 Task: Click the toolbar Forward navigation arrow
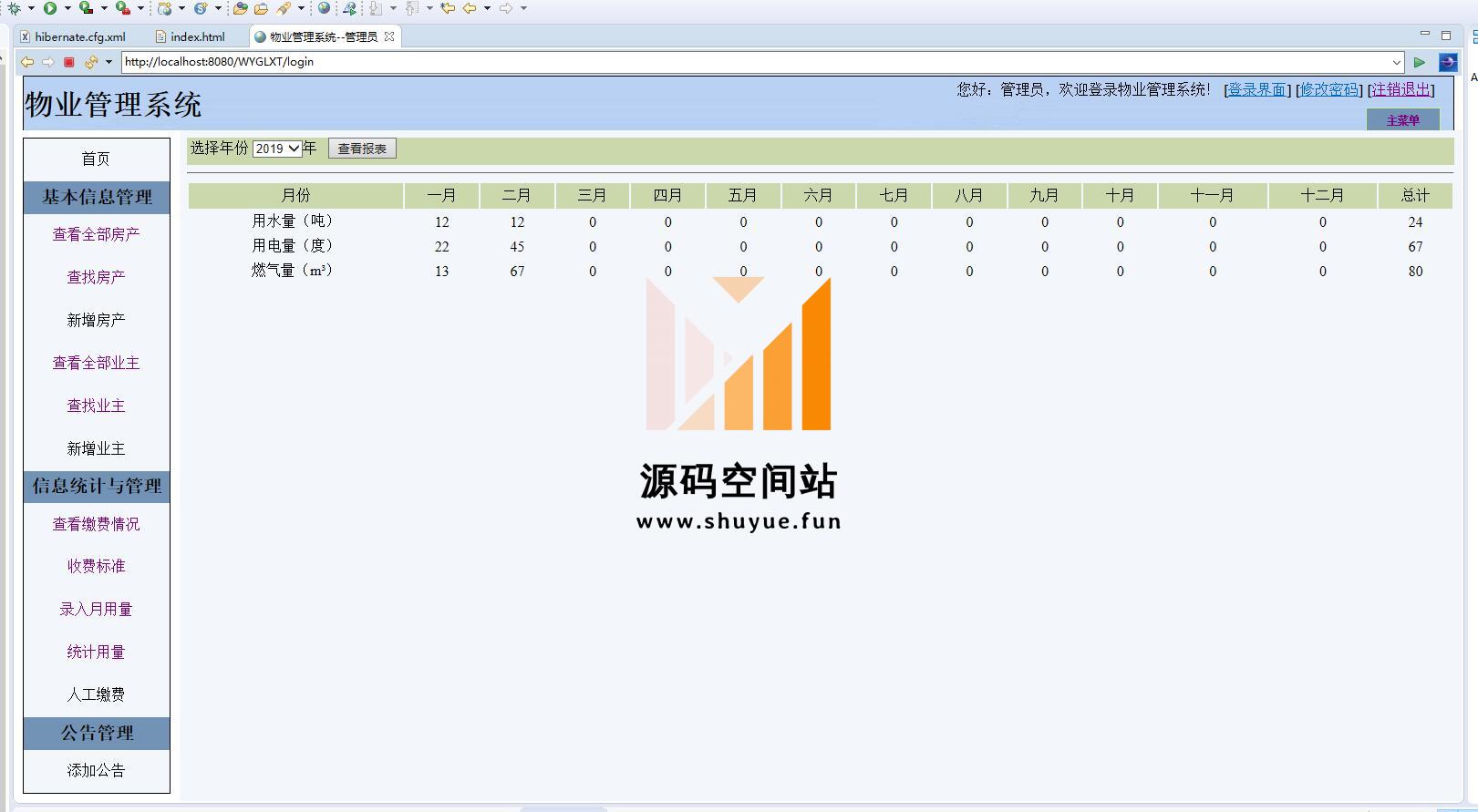tap(506, 8)
